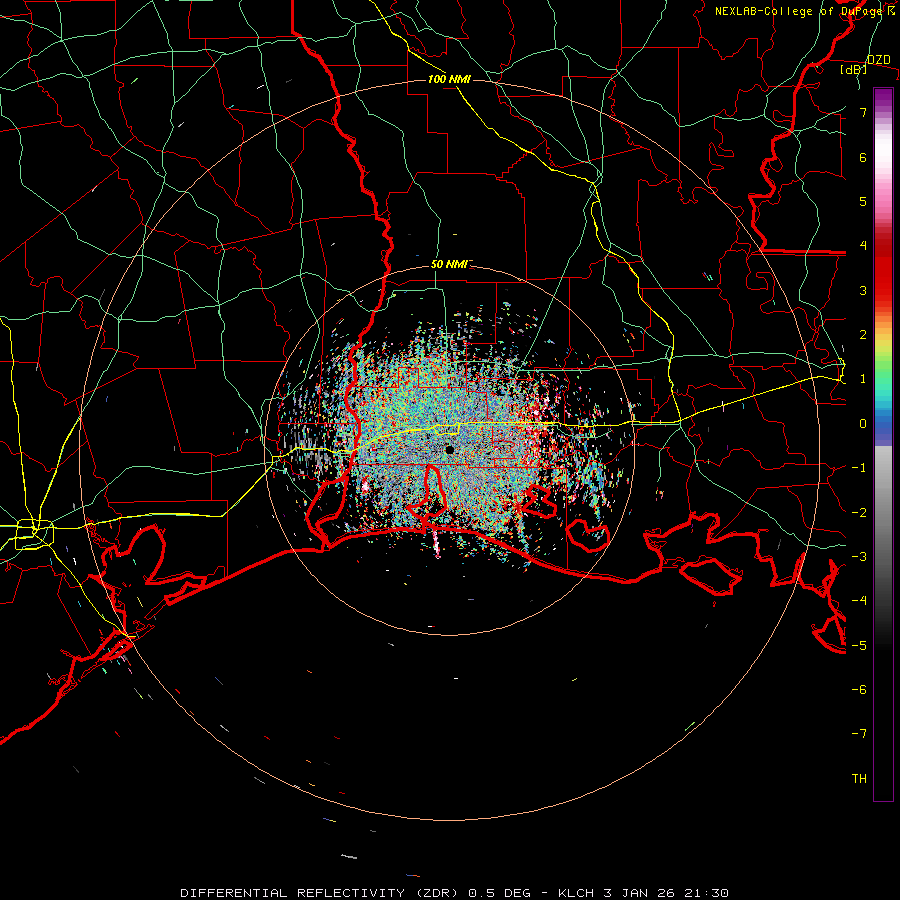Viewport: 900px width, 900px height.
Task: Click the '50 NMI' range ring label
Action: tap(451, 264)
